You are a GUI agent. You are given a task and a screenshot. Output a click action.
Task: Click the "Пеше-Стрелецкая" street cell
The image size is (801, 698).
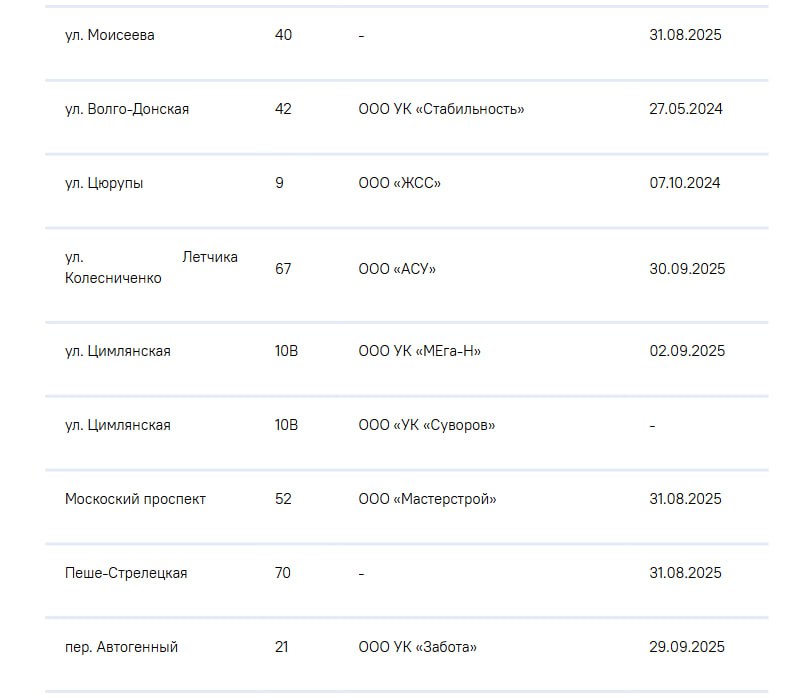tap(126, 573)
